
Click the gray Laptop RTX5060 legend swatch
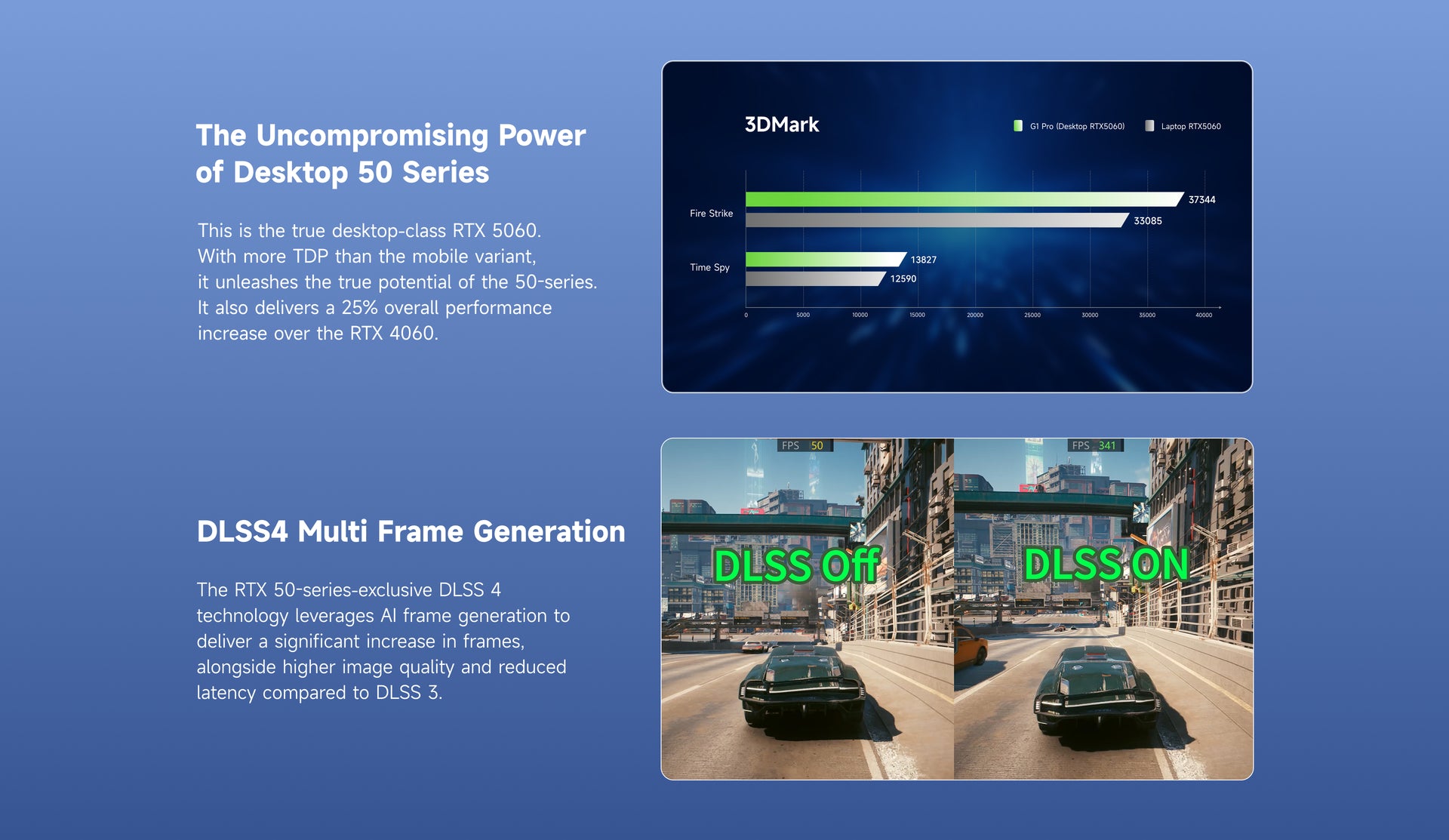click(x=1149, y=126)
